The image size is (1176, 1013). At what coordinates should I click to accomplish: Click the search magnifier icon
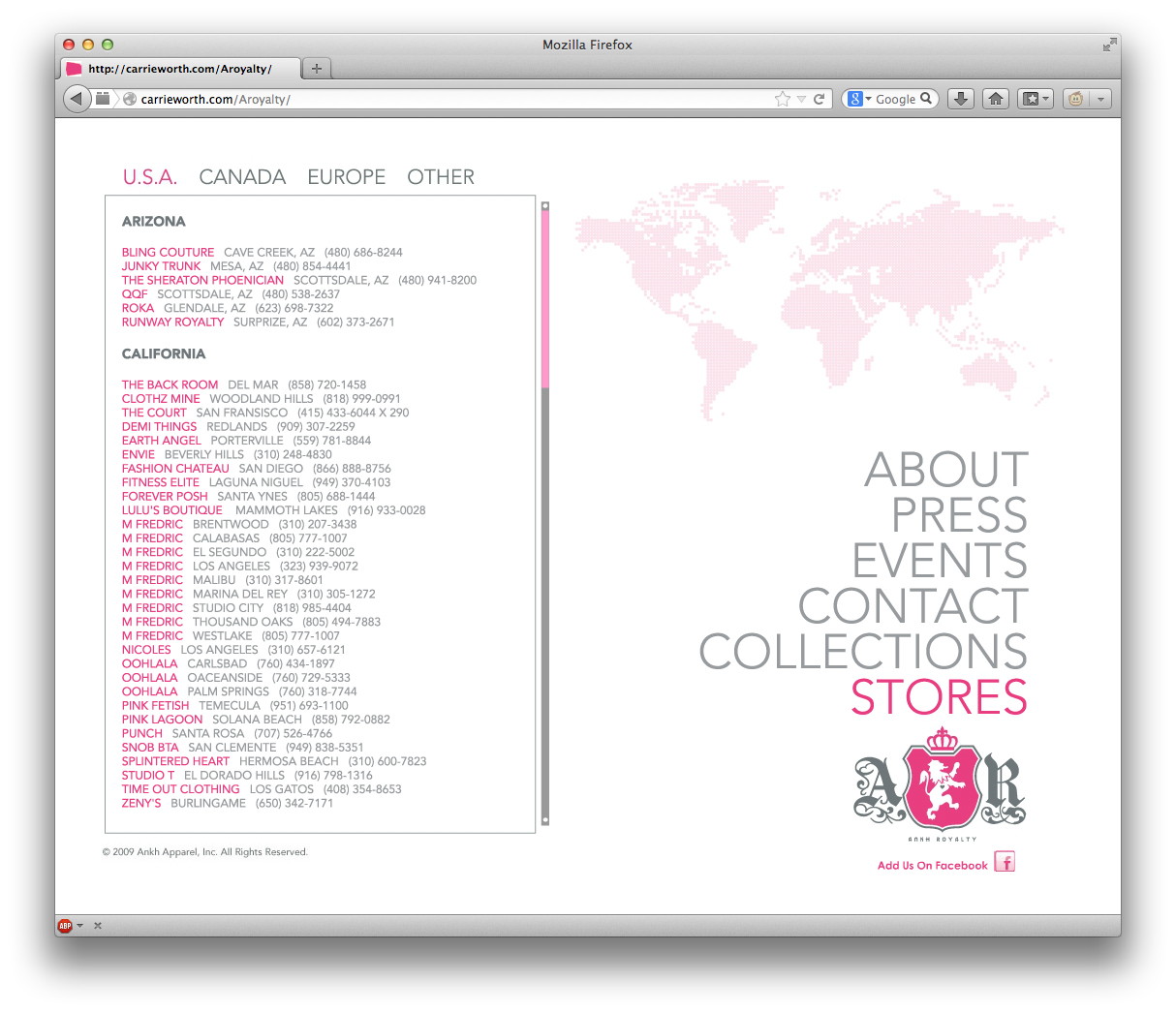pos(927,98)
